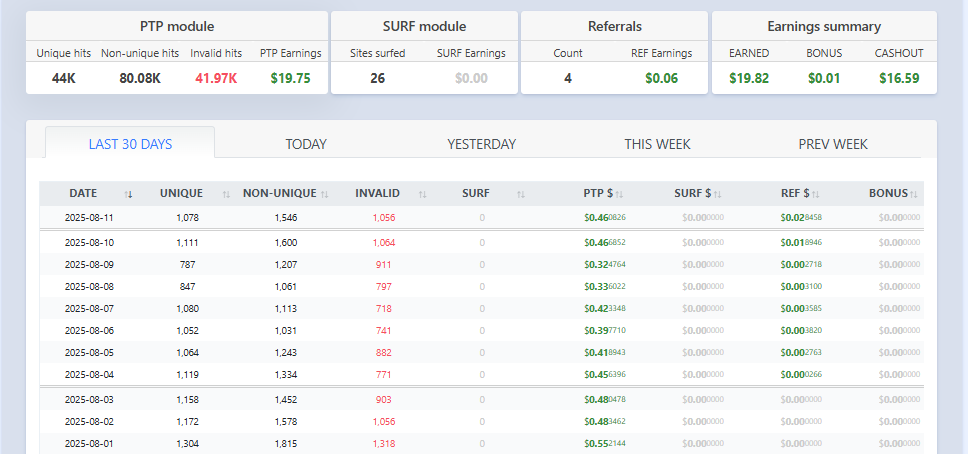Screen dimensions: 968x454
Task: Sort by PTP $ column icon
Action: tap(619, 195)
